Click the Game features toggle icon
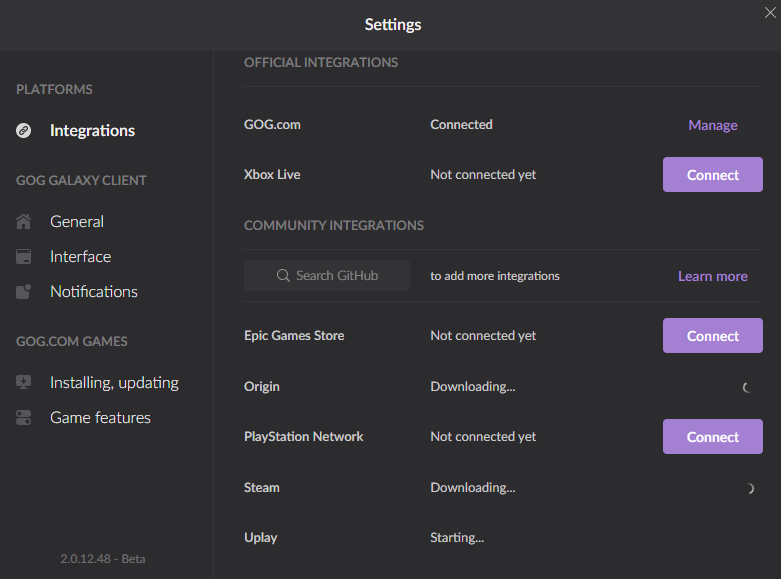The width and height of the screenshot is (781, 579). click(24, 418)
